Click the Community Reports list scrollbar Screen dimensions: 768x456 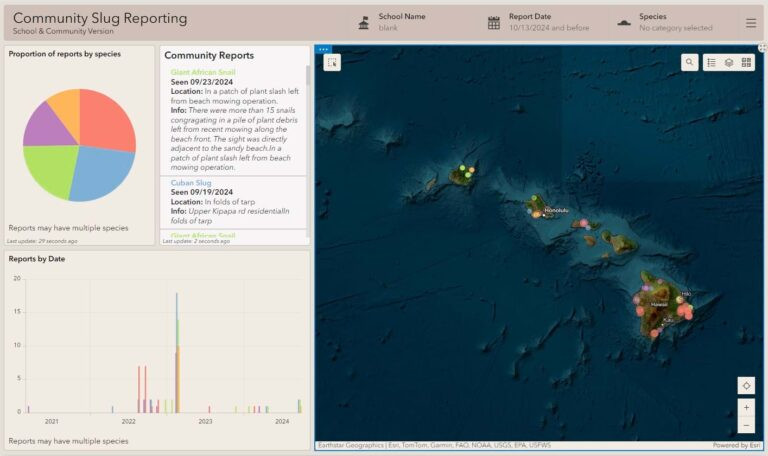coord(308,76)
